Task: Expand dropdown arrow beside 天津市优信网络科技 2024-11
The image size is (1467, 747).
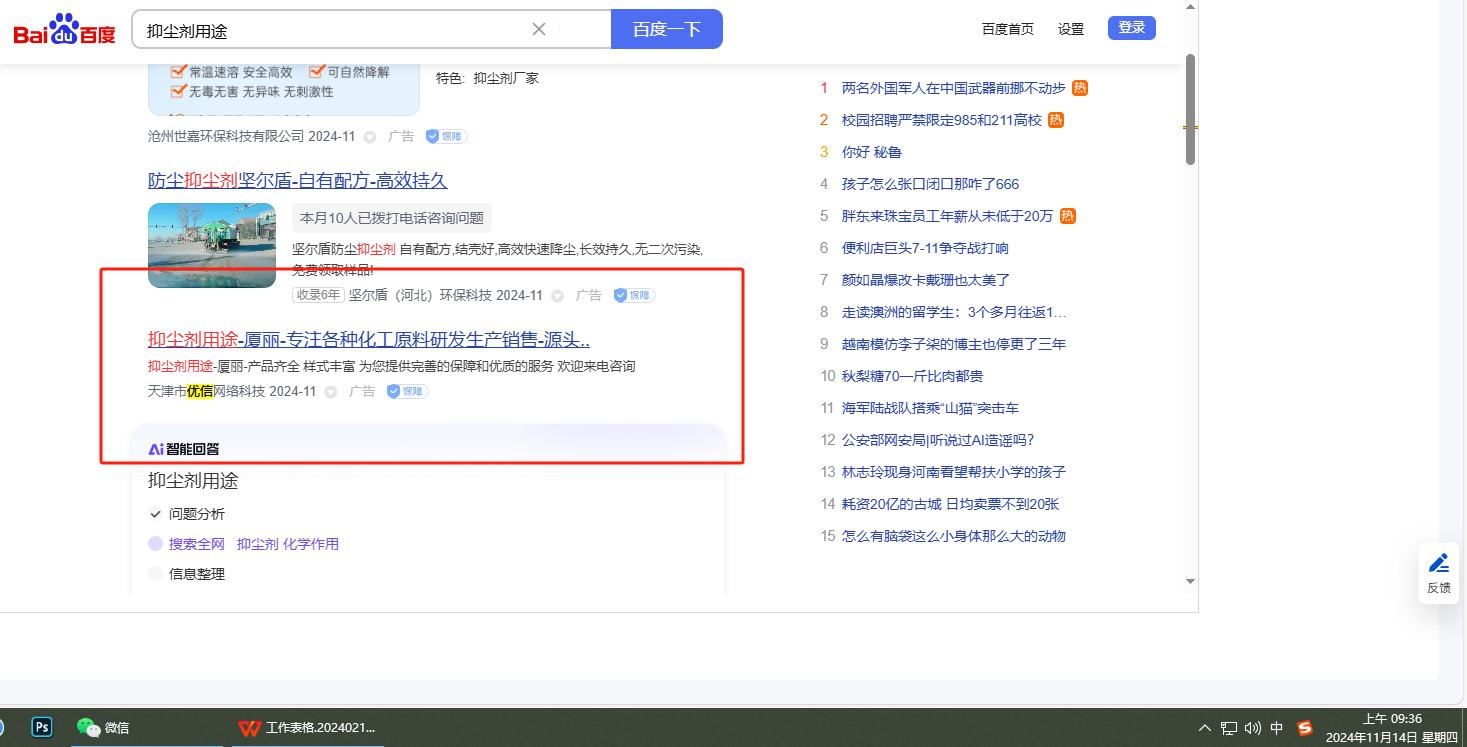Action: click(x=331, y=392)
